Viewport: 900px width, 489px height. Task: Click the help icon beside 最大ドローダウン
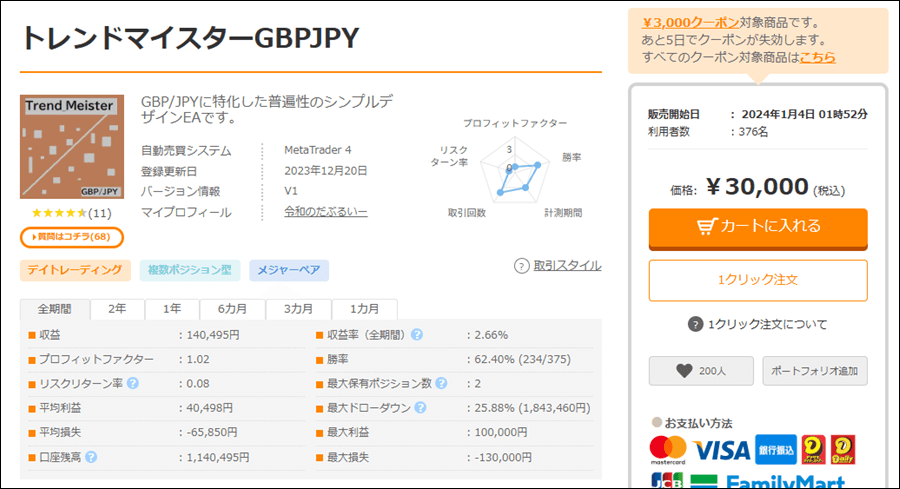[x=421, y=408]
